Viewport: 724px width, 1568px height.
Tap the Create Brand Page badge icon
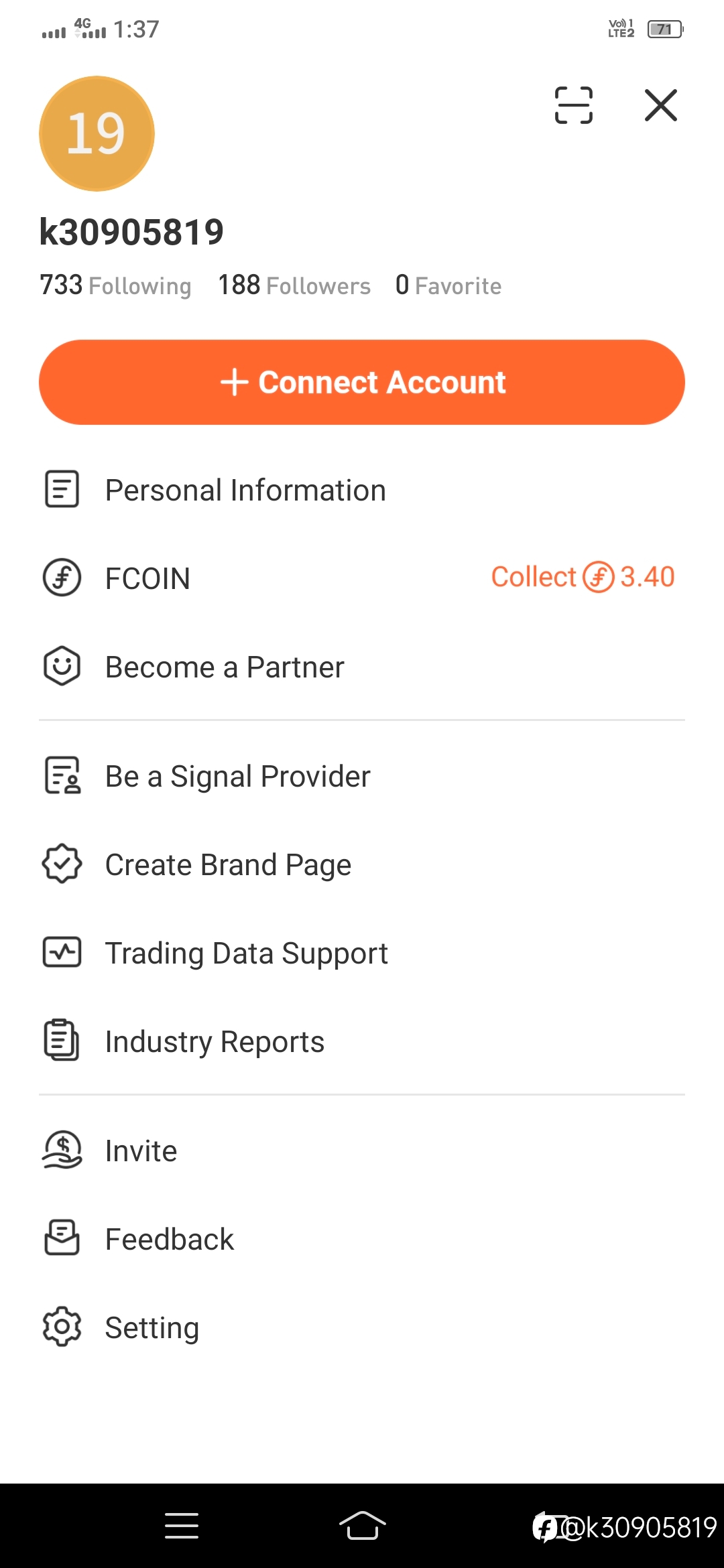click(62, 864)
